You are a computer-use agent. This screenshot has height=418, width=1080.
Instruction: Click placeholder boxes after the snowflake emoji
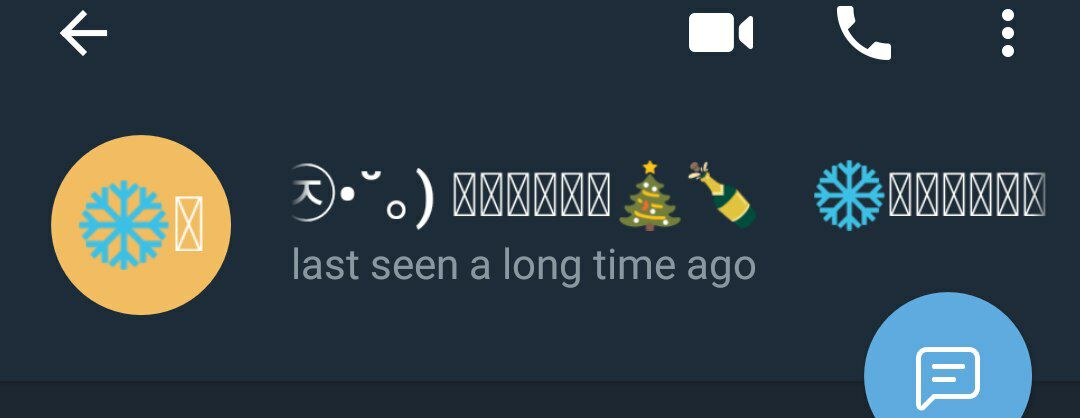967,195
